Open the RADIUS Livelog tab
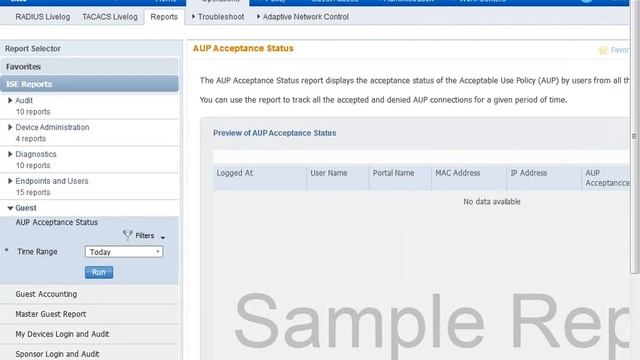 pyautogui.click(x=42, y=17)
